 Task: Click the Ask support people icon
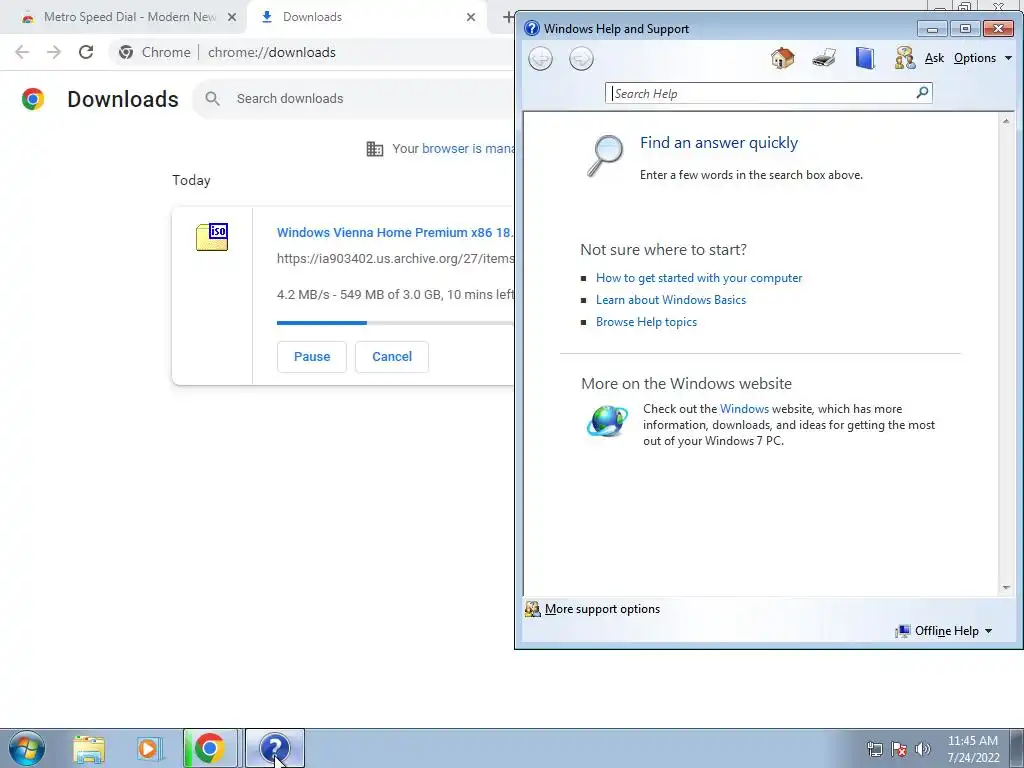tap(904, 58)
